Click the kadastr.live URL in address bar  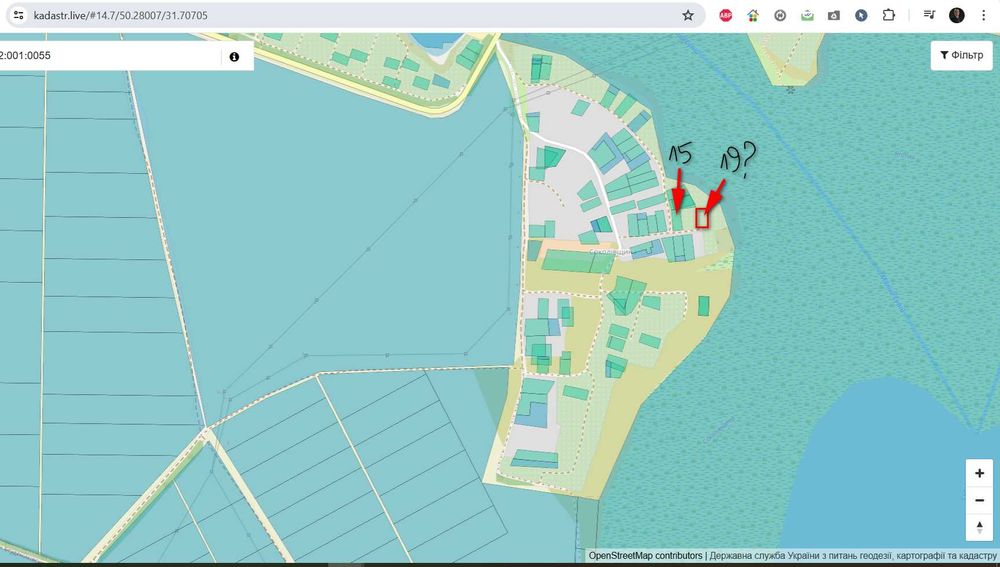pos(121,15)
